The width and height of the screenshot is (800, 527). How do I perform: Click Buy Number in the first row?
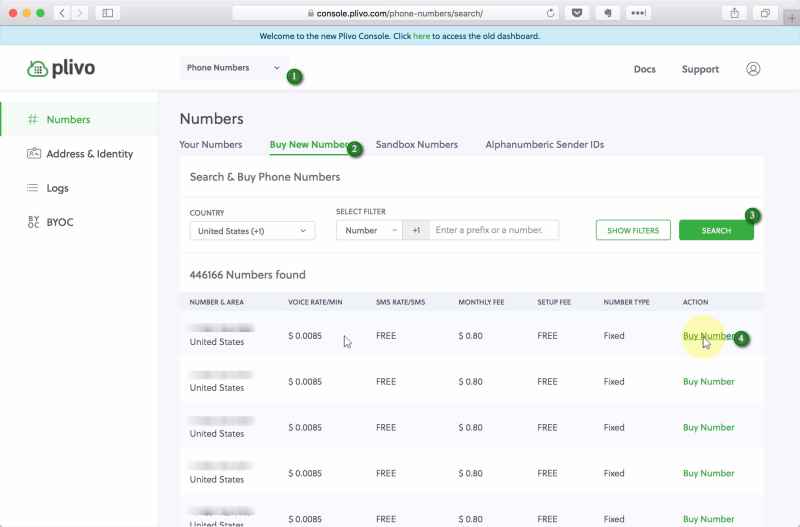point(709,336)
